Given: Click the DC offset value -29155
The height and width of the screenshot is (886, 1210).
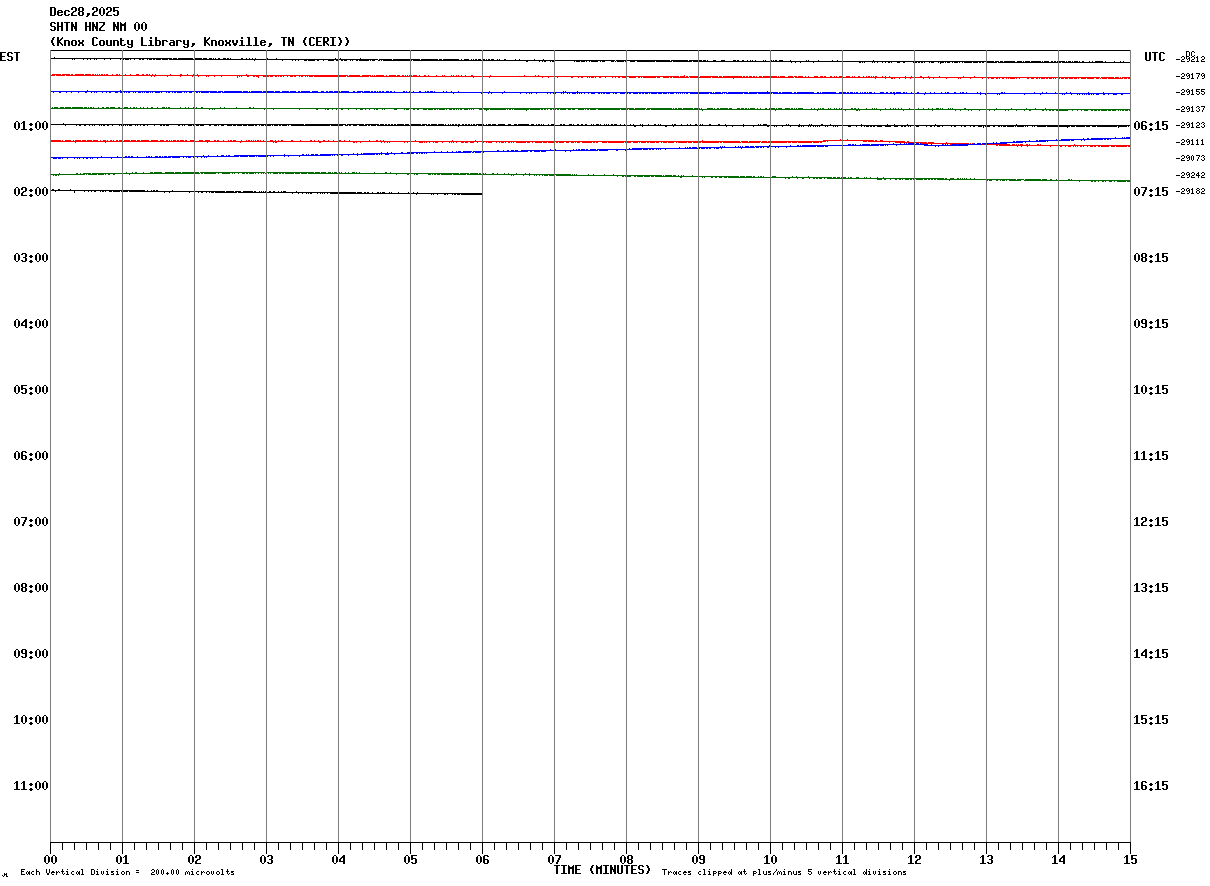Looking at the screenshot, I should click(x=1191, y=92).
